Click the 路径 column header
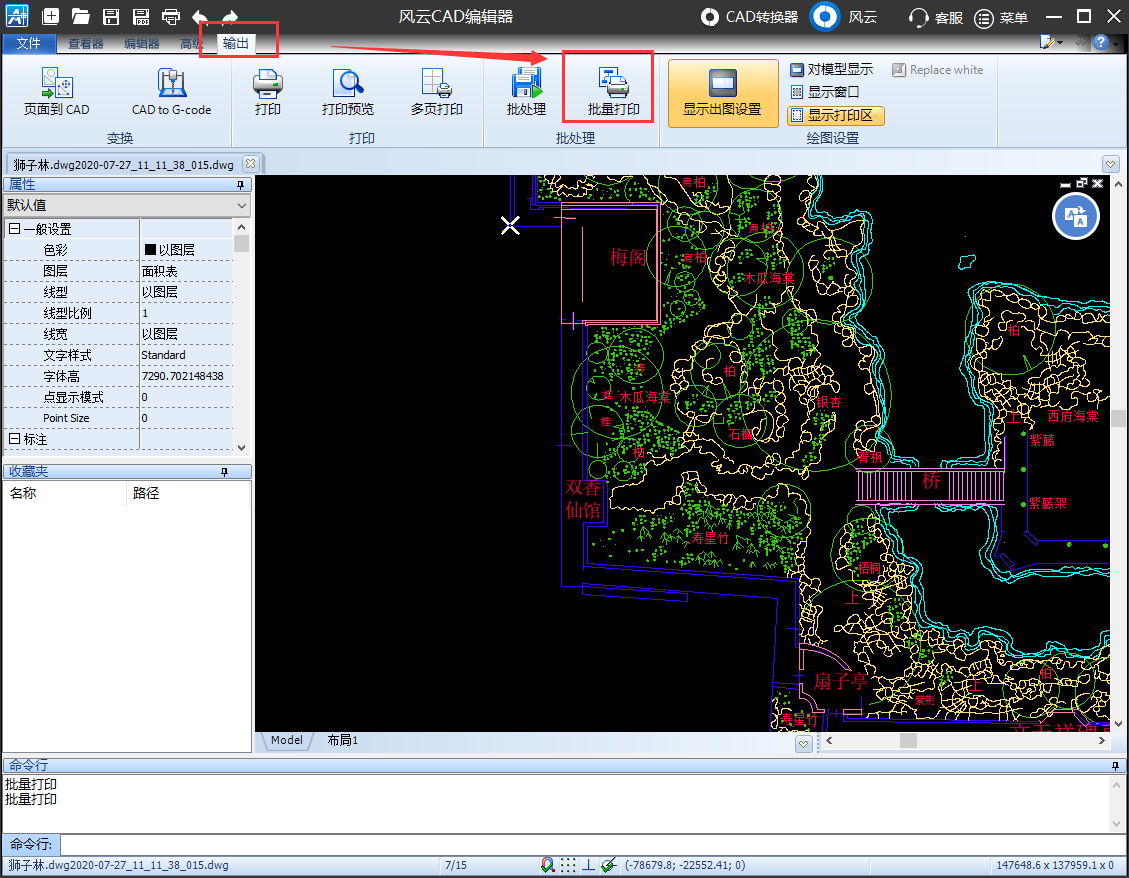Screen dimensions: 1129x878 pos(145,493)
